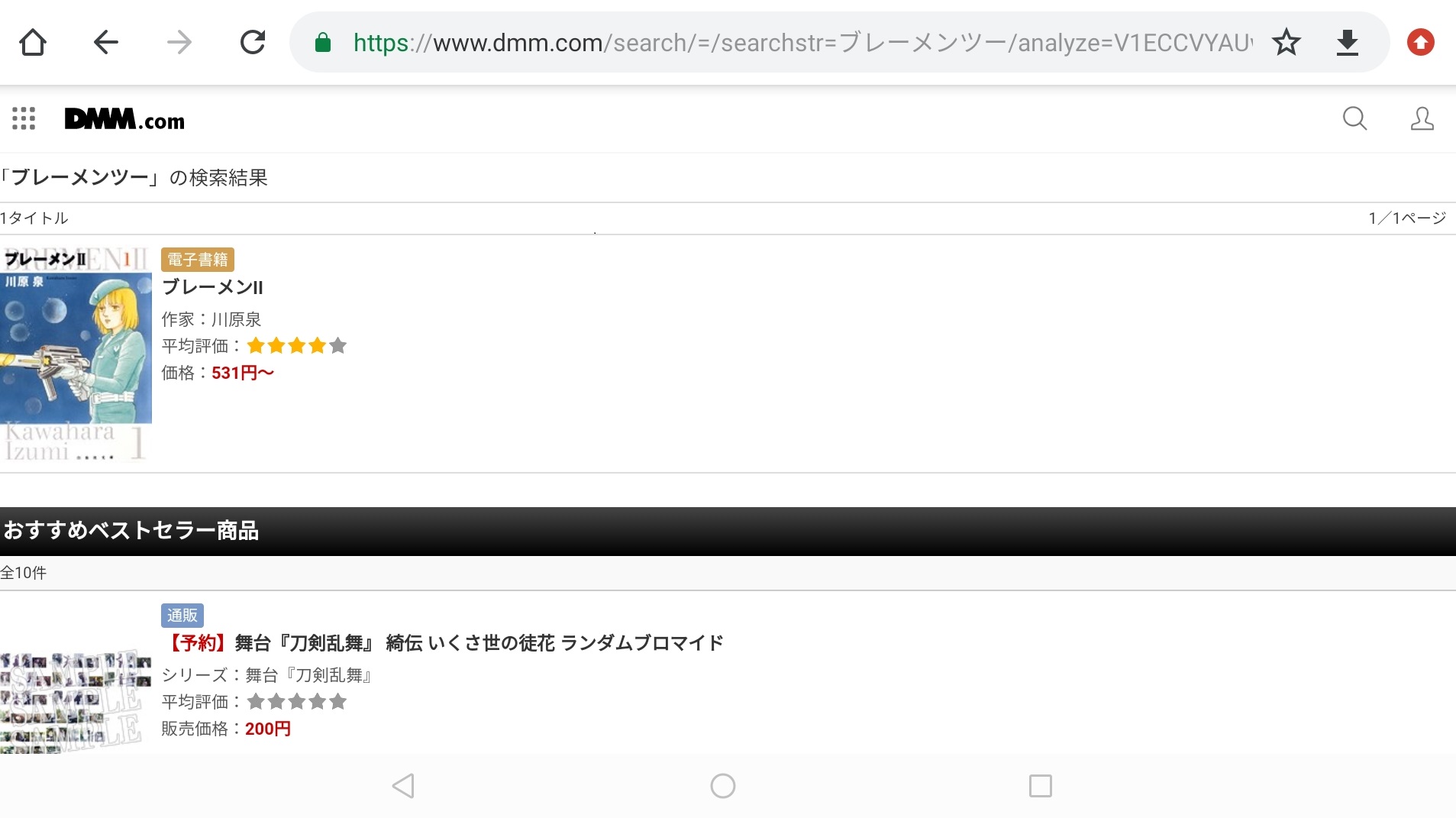Select the 電子書籍 category tag
The height and width of the screenshot is (818, 1456).
pyautogui.click(x=198, y=260)
